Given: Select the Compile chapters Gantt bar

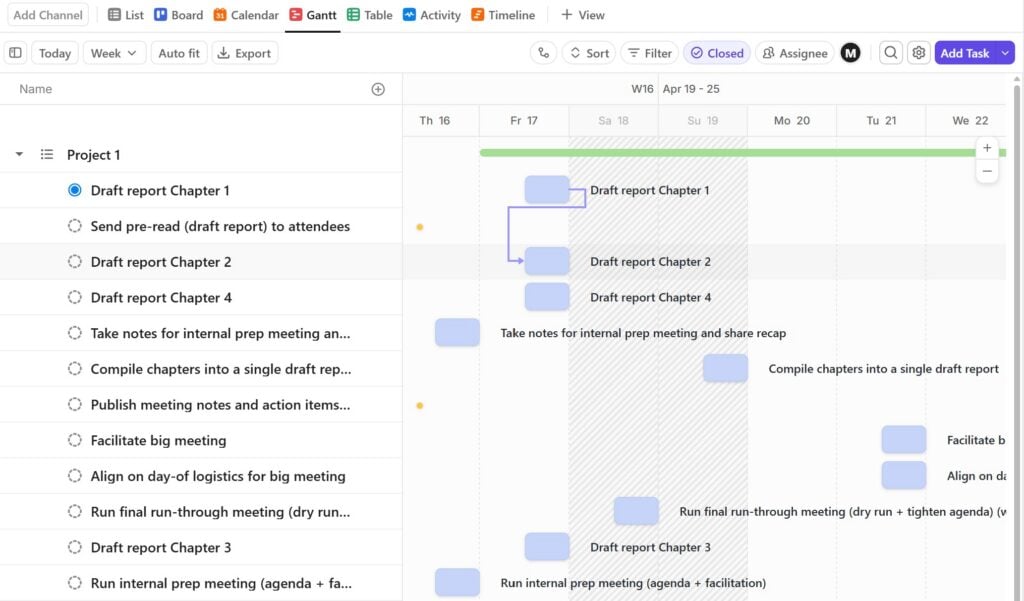Looking at the screenshot, I should click(726, 368).
